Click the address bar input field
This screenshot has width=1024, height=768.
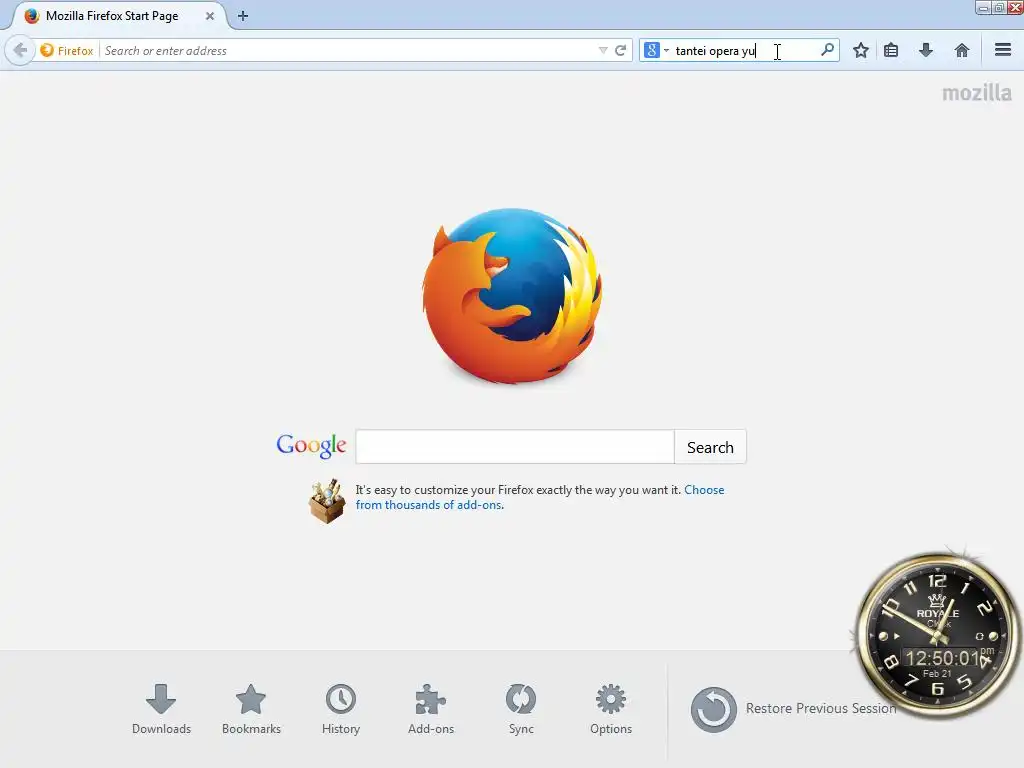pyautogui.click(x=349, y=50)
